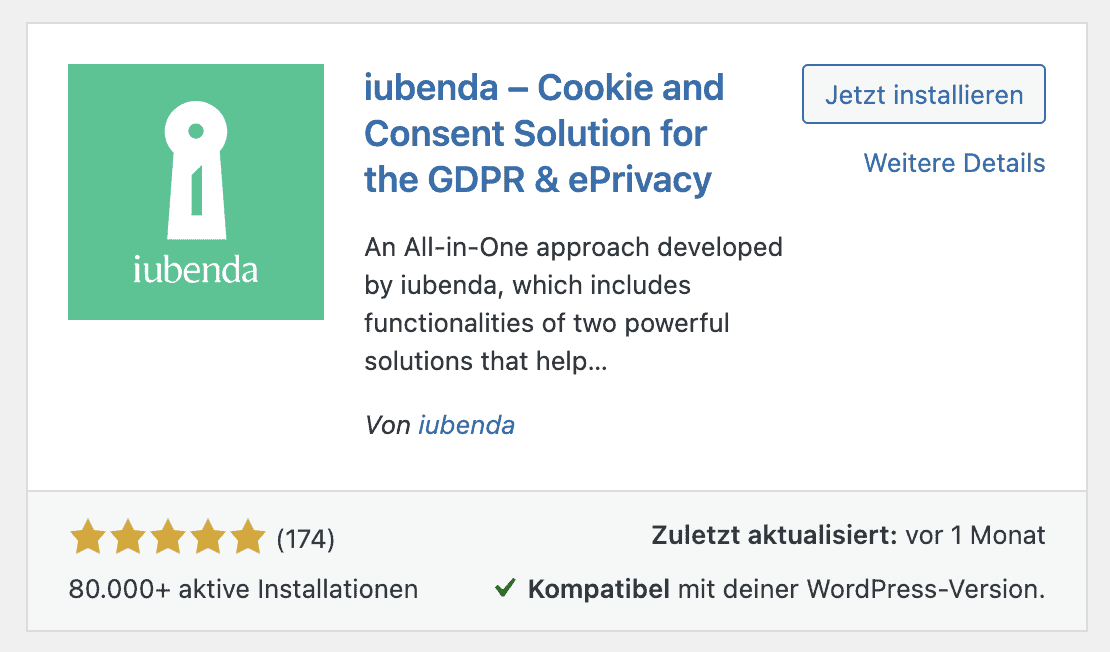Click the 80.000+ aktive Installationen text
The height and width of the screenshot is (652, 1110).
pyautogui.click(x=244, y=589)
